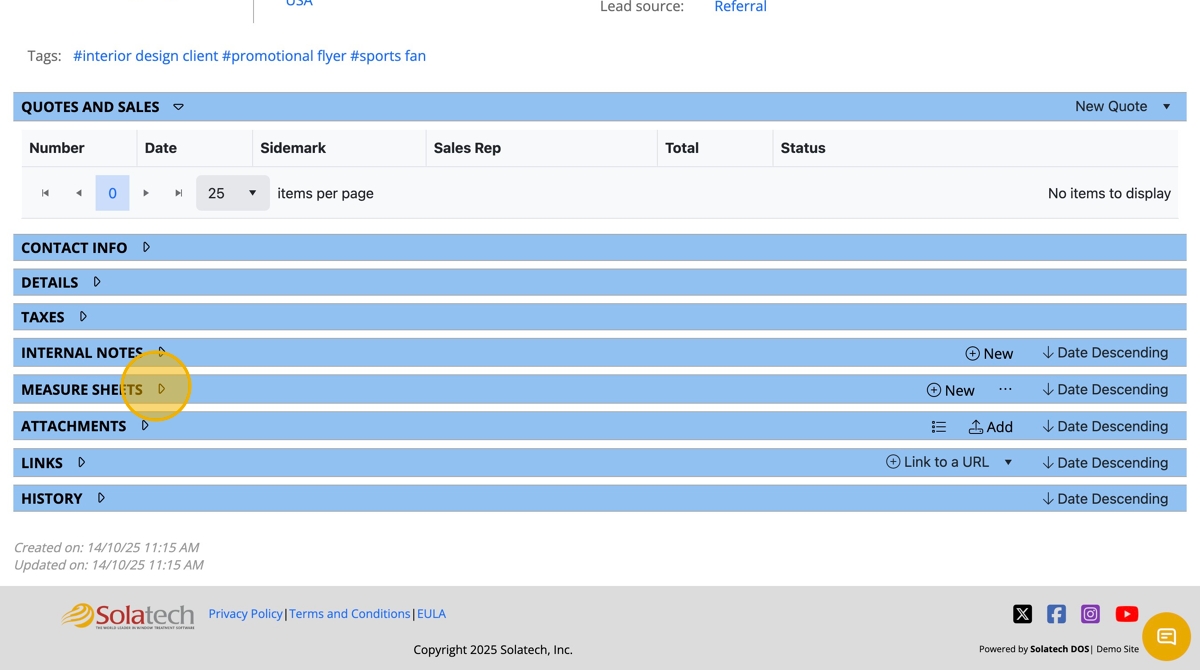Expand the History section
1200x670 pixels.
point(101,498)
